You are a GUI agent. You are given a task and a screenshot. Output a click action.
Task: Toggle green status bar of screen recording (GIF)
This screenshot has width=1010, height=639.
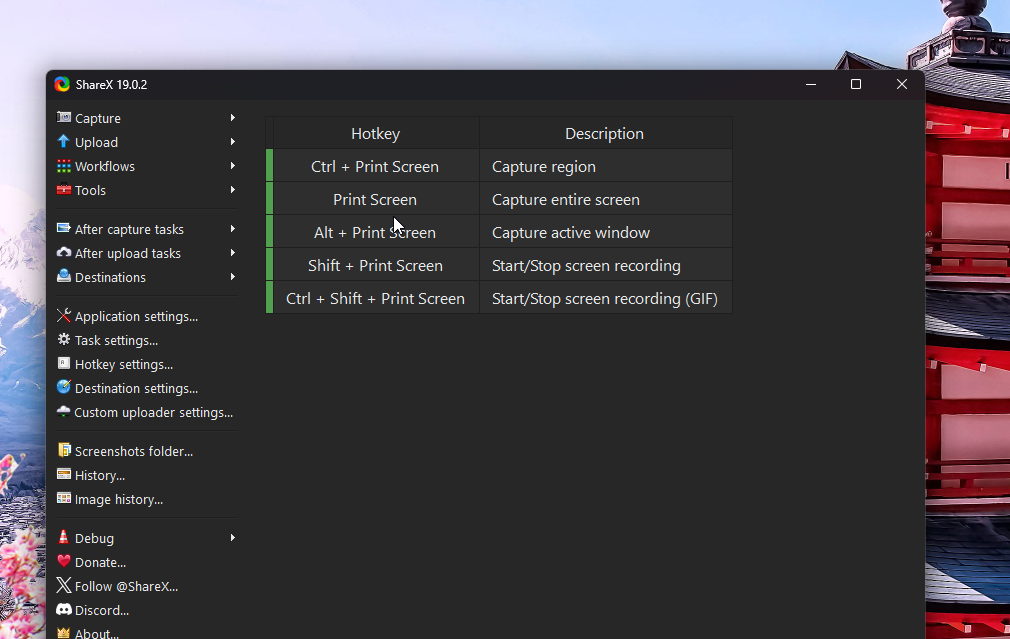(269, 298)
